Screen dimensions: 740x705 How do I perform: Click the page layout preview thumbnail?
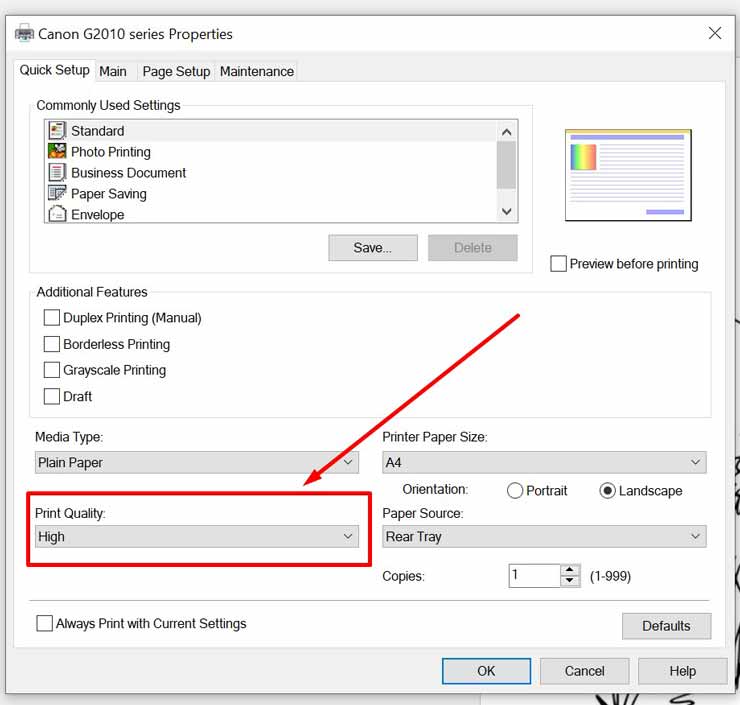coord(628,175)
